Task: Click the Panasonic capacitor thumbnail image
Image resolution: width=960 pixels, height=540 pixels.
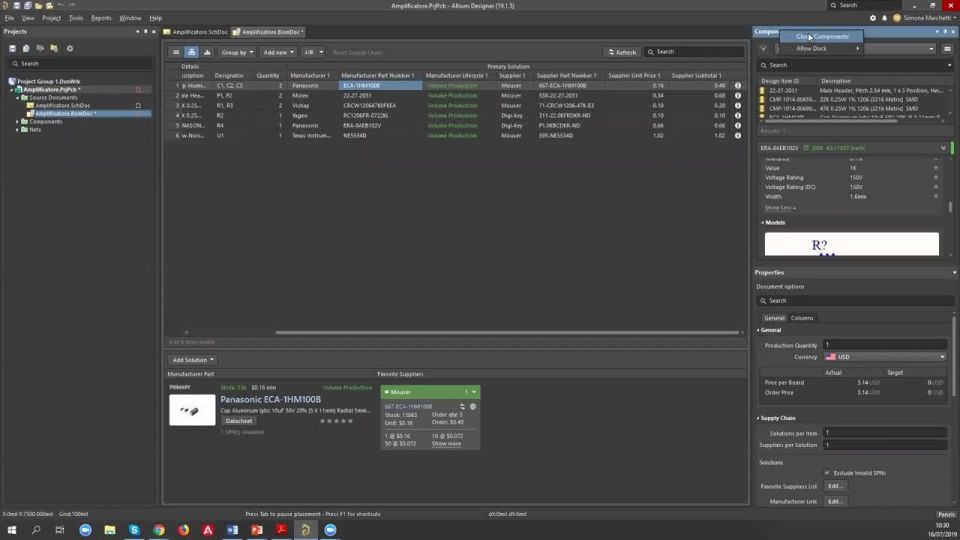Action: [192, 410]
